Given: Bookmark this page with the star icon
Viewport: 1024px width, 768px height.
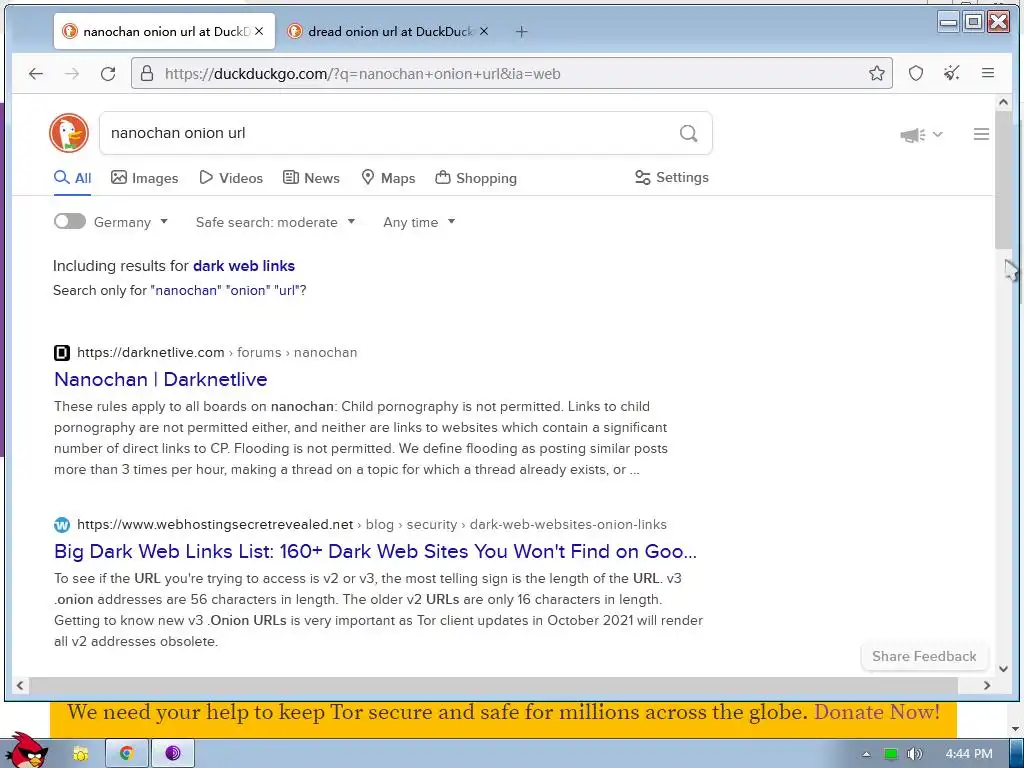Looking at the screenshot, I should click(876, 73).
